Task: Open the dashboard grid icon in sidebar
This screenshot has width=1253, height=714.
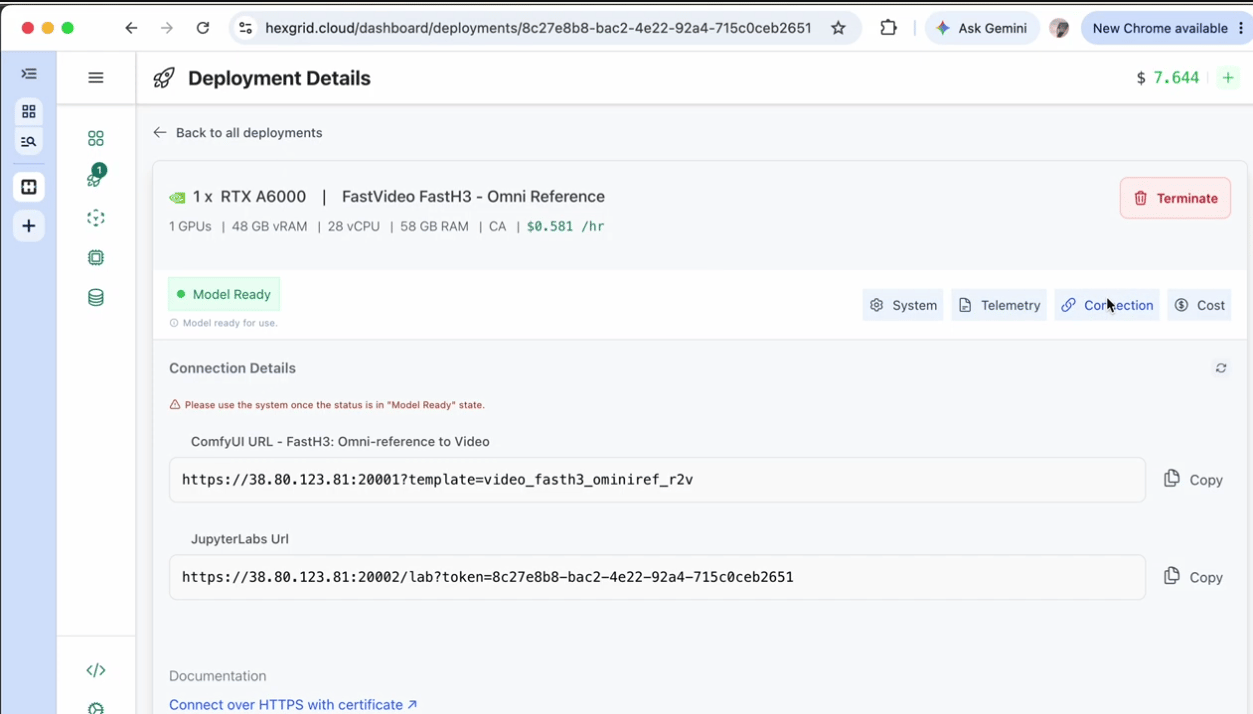Action: (96, 138)
